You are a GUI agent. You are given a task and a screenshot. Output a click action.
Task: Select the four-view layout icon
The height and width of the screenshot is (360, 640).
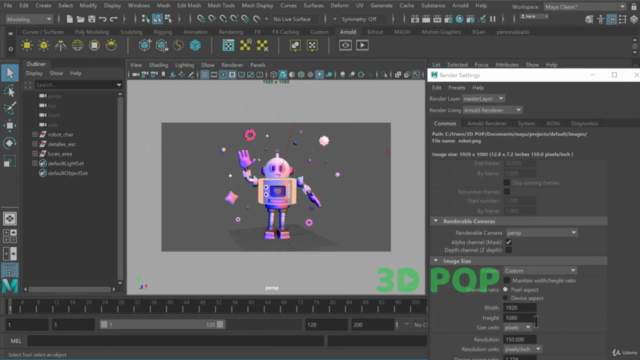tap(10, 236)
